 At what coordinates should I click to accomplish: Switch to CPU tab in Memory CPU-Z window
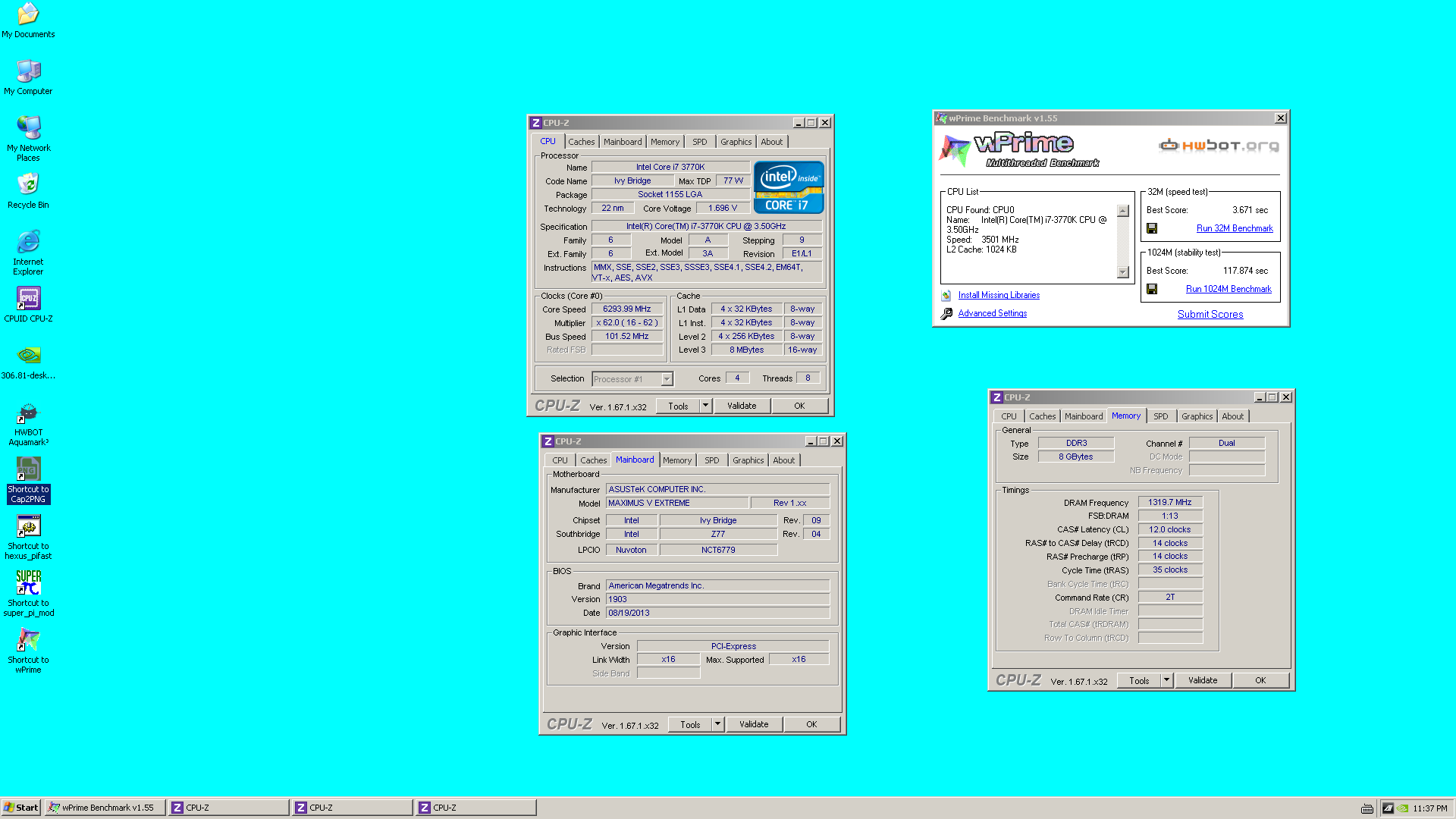(x=1009, y=416)
